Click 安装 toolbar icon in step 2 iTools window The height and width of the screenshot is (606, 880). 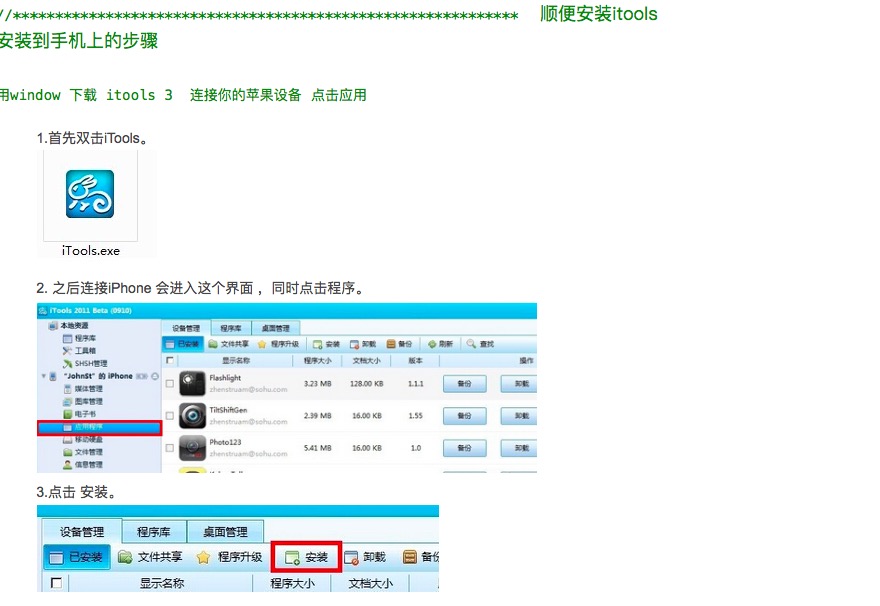tap(318, 344)
